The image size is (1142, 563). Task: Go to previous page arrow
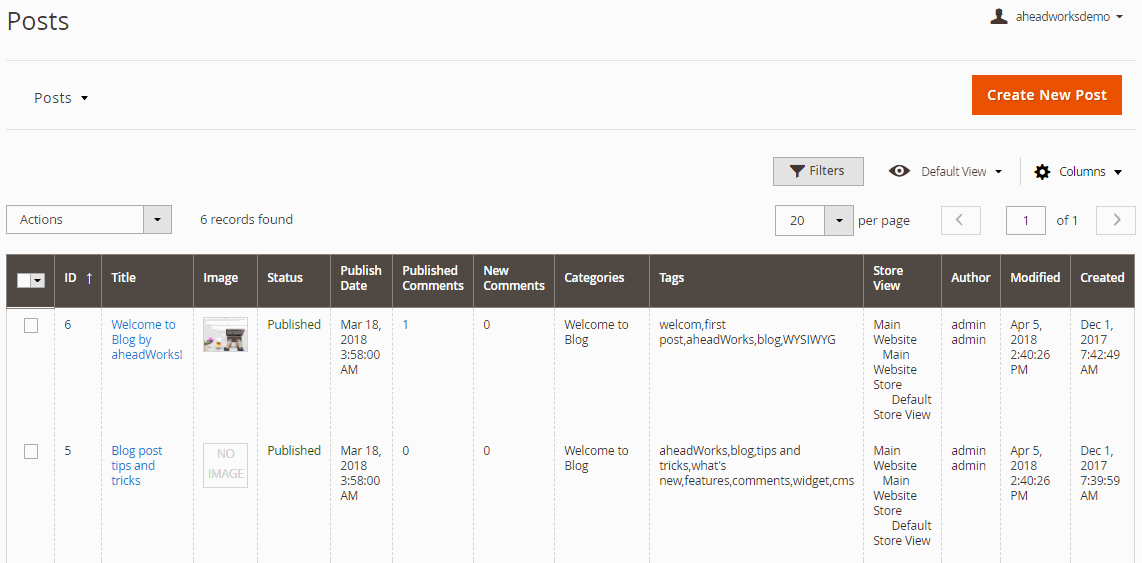pos(961,220)
